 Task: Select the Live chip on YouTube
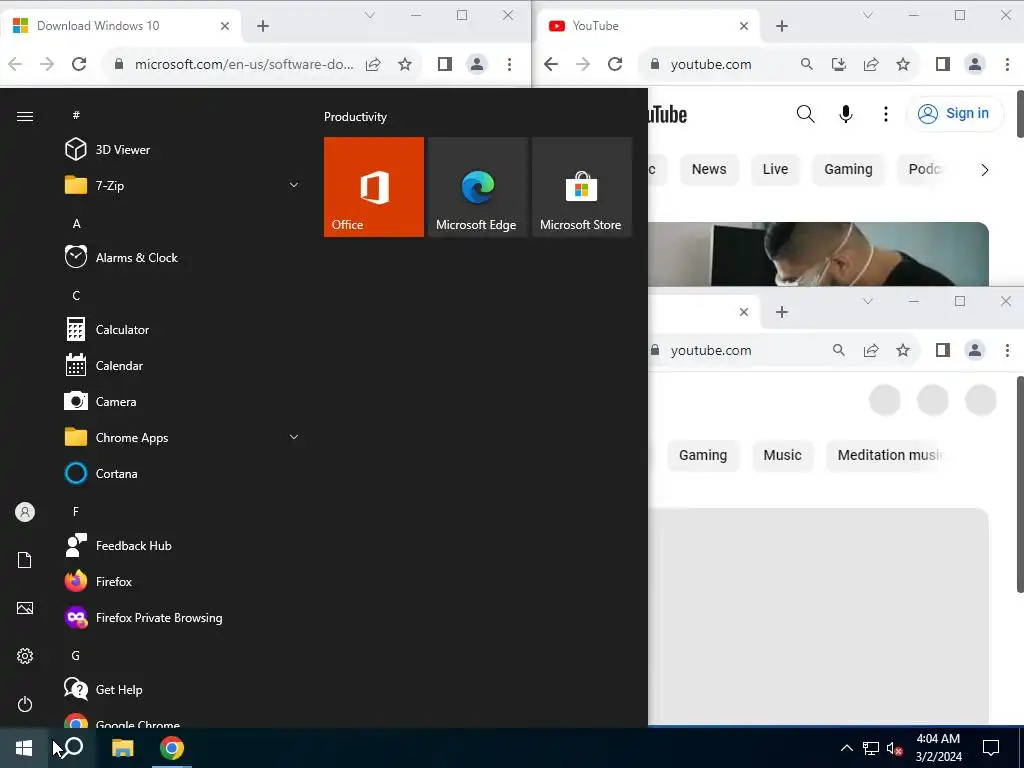(x=775, y=169)
